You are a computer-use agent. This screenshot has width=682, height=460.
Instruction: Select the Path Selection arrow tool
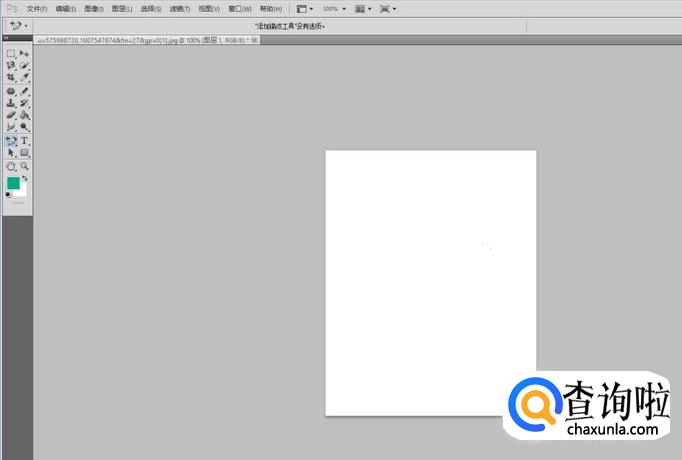tap(11, 153)
